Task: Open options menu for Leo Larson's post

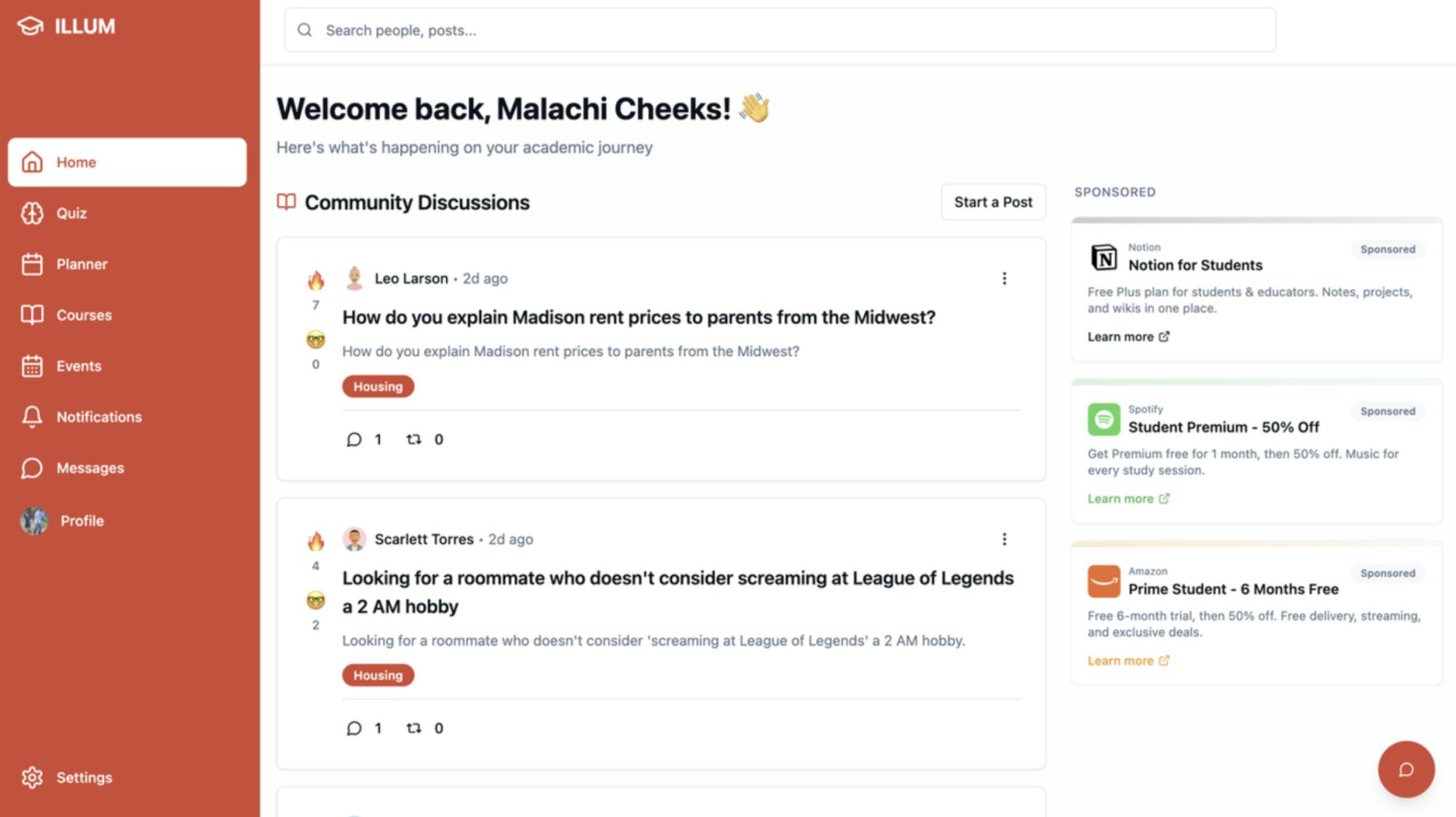Action: coord(1004,279)
